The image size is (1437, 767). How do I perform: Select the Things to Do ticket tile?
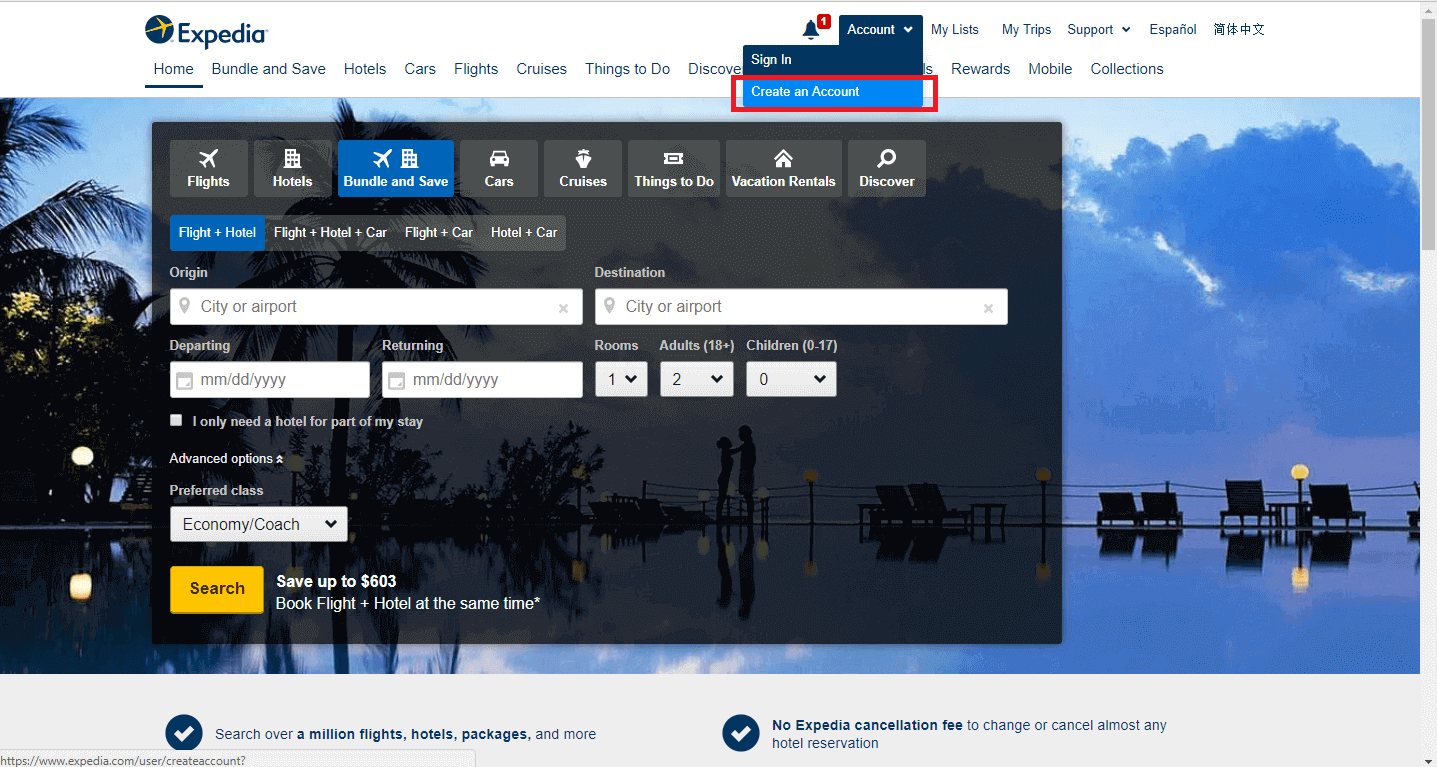click(674, 168)
